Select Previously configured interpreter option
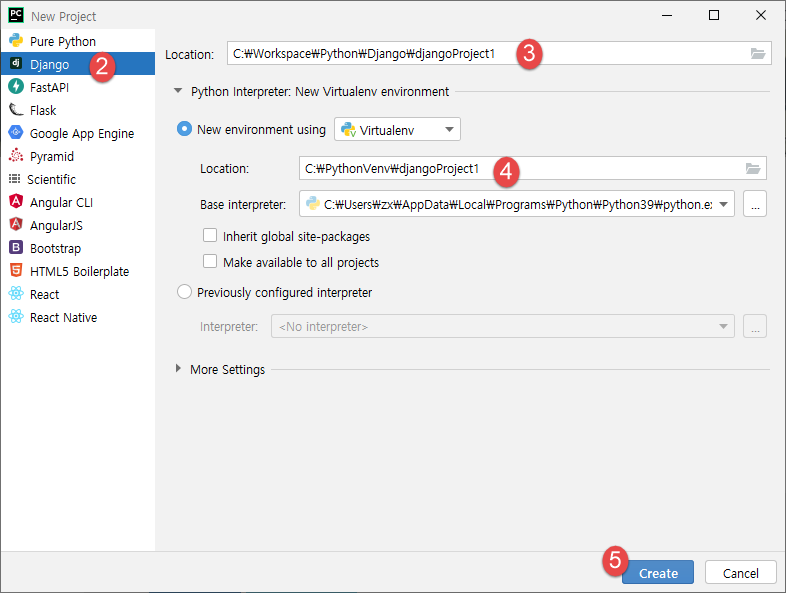The width and height of the screenshot is (786, 593). 184,292
